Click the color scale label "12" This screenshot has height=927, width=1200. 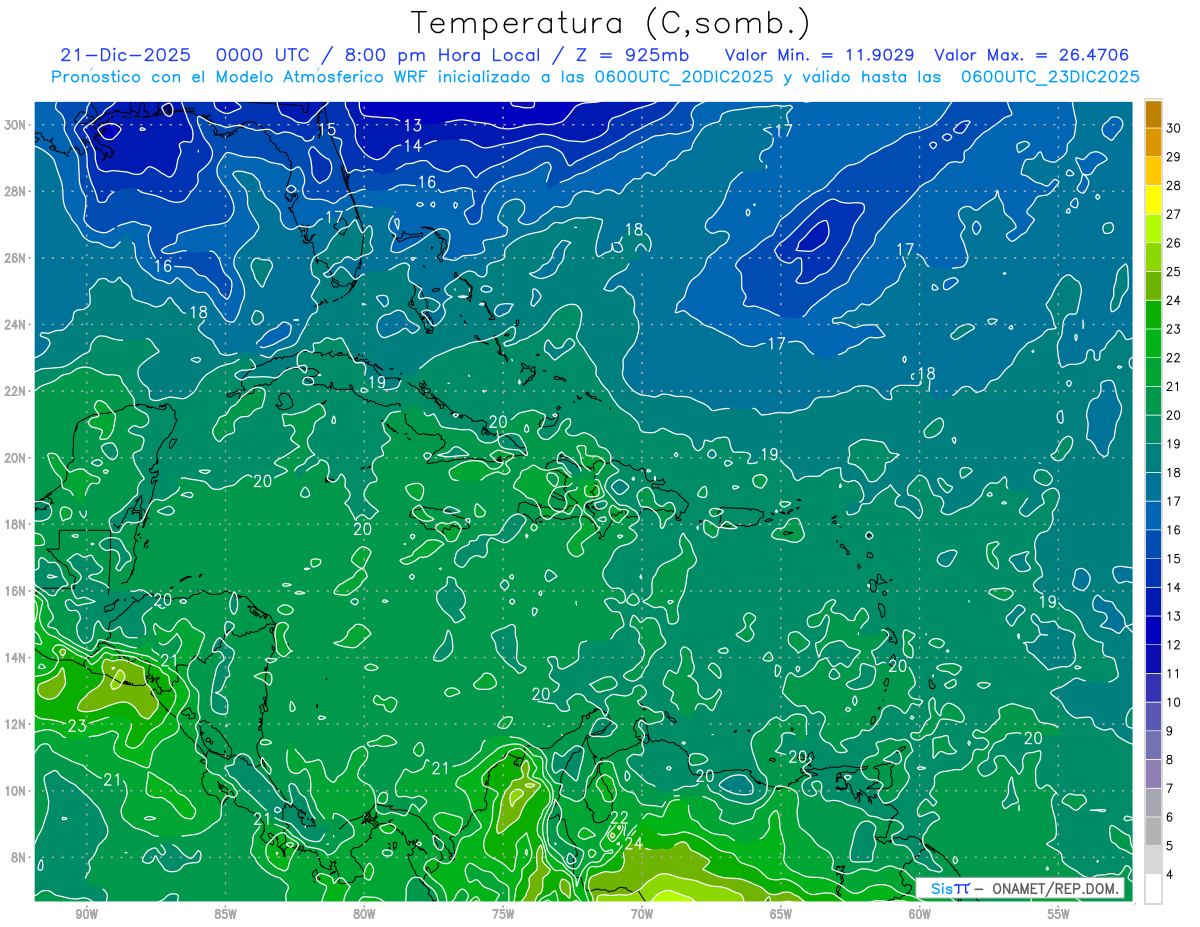1174,645
